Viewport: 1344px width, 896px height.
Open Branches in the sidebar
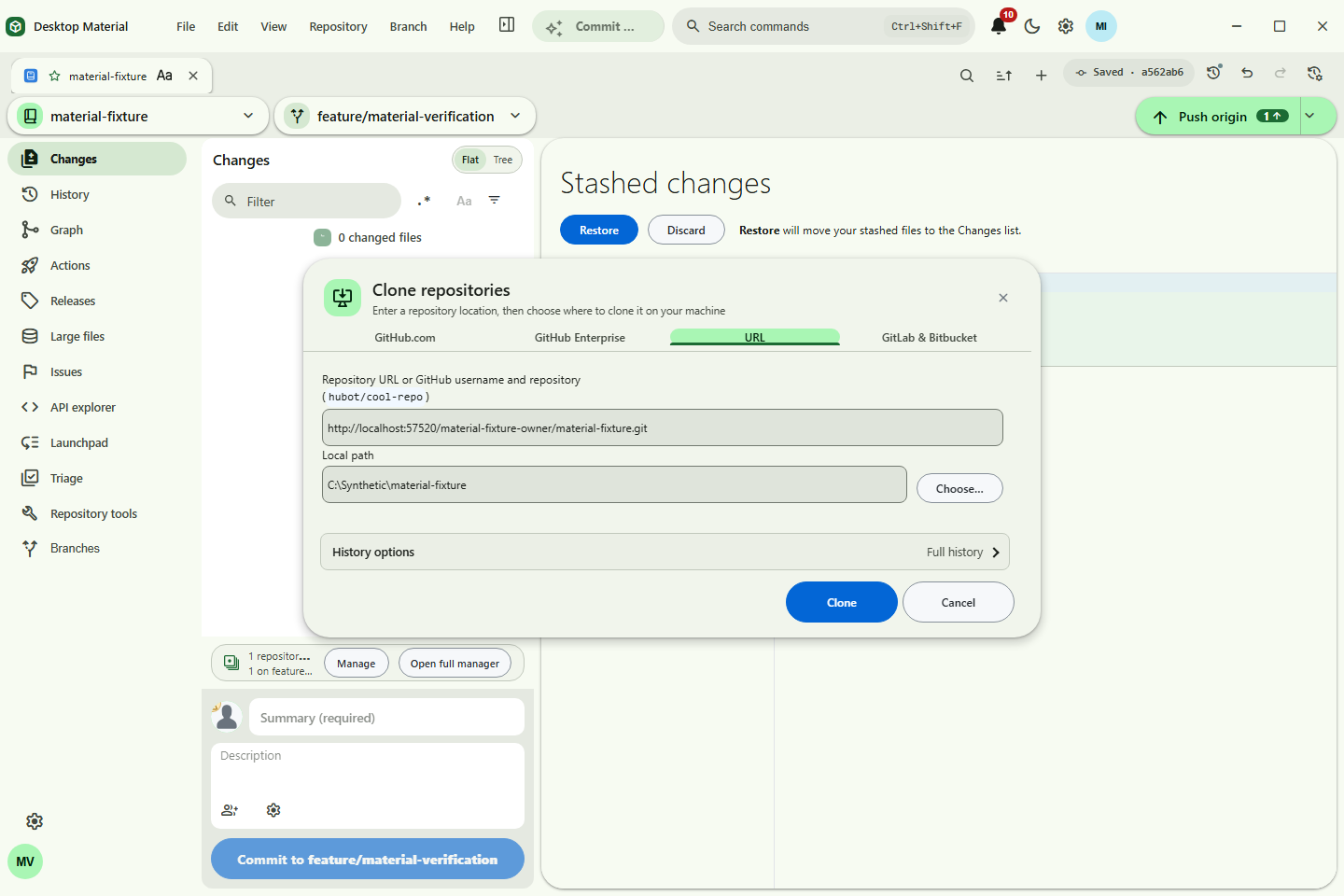pyautogui.click(x=97, y=548)
